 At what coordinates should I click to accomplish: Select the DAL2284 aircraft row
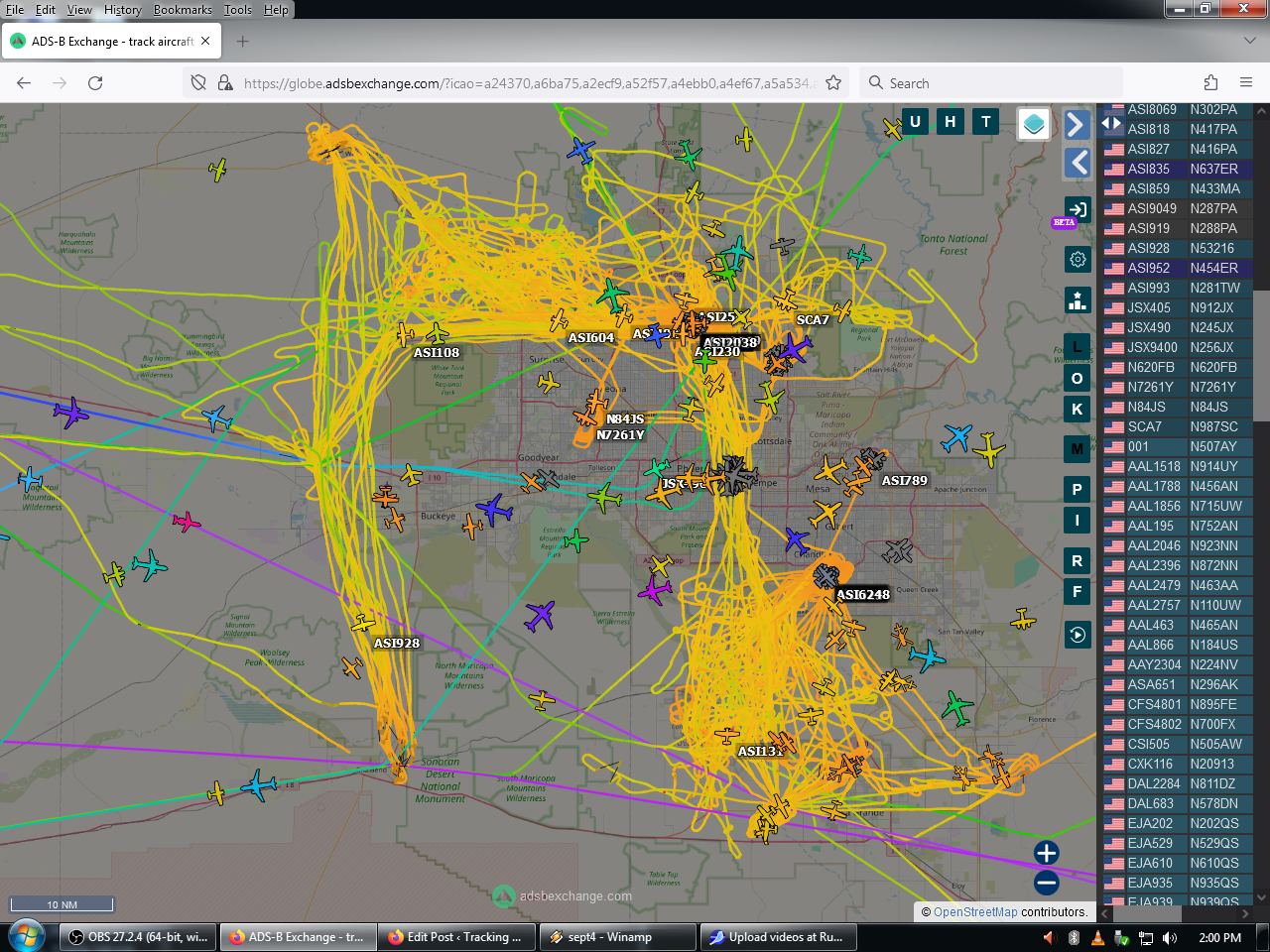point(1177,783)
